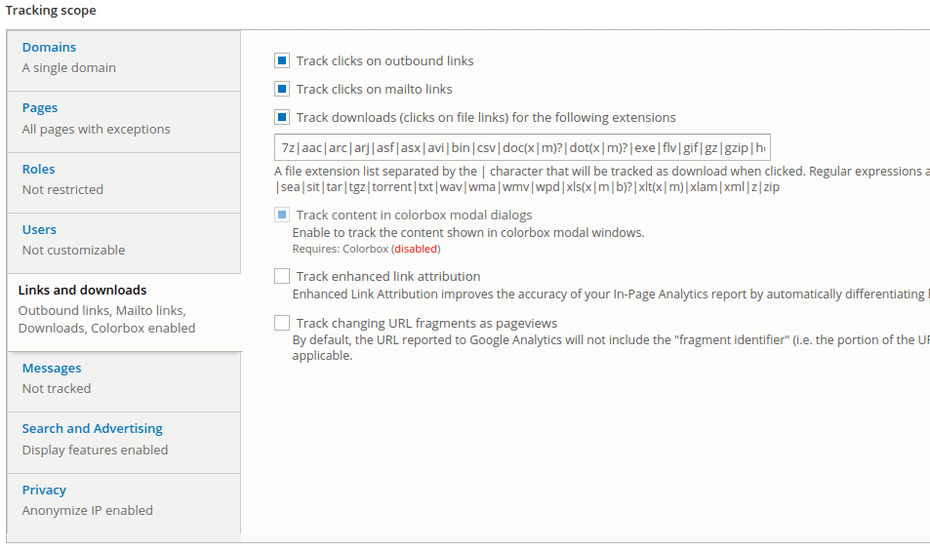The width and height of the screenshot is (930, 550).
Task: Toggle Track content in colorbox modal dialogs
Action: pos(282,215)
